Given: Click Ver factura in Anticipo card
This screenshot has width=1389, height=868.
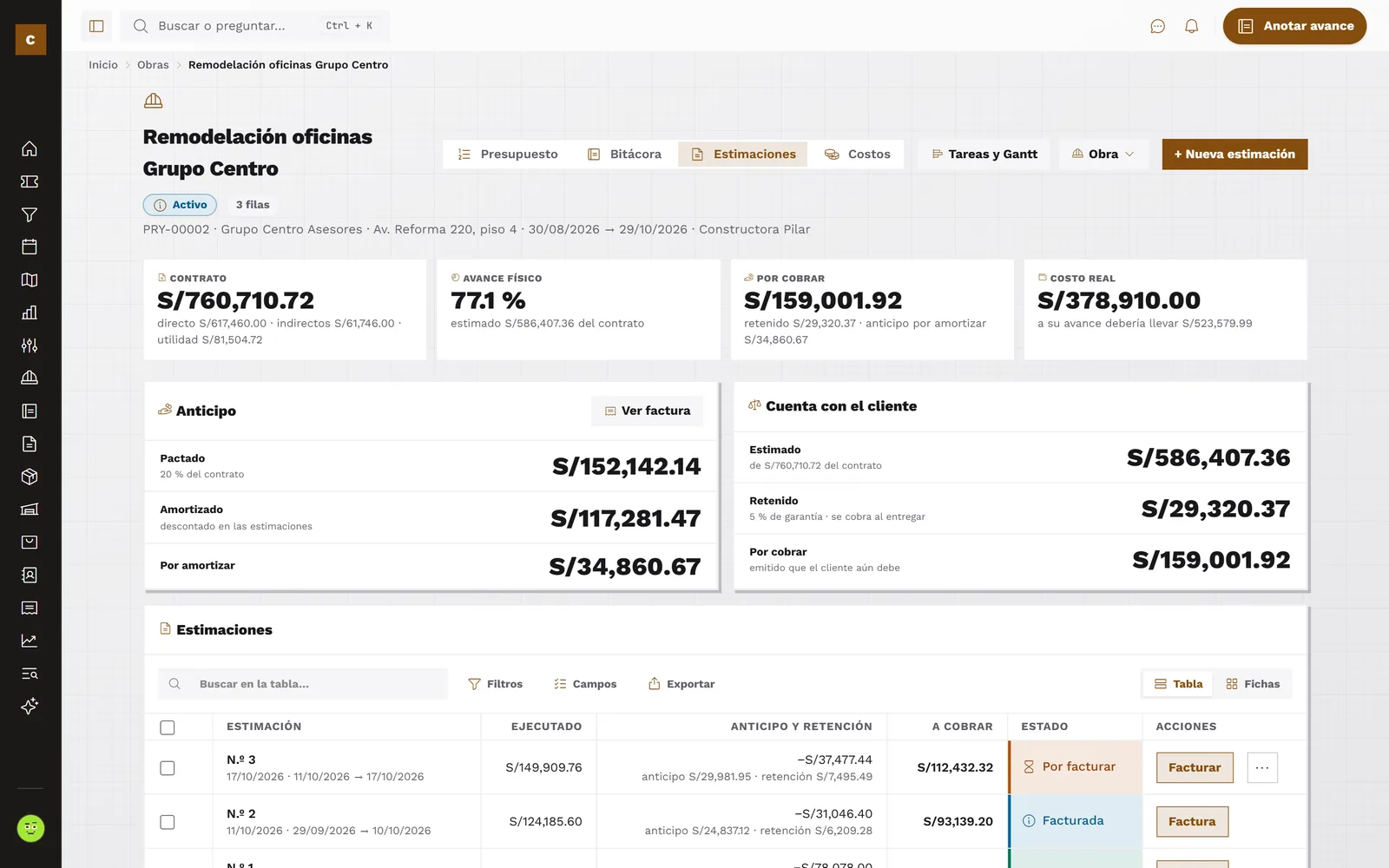Looking at the screenshot, I should pos(648,411).
